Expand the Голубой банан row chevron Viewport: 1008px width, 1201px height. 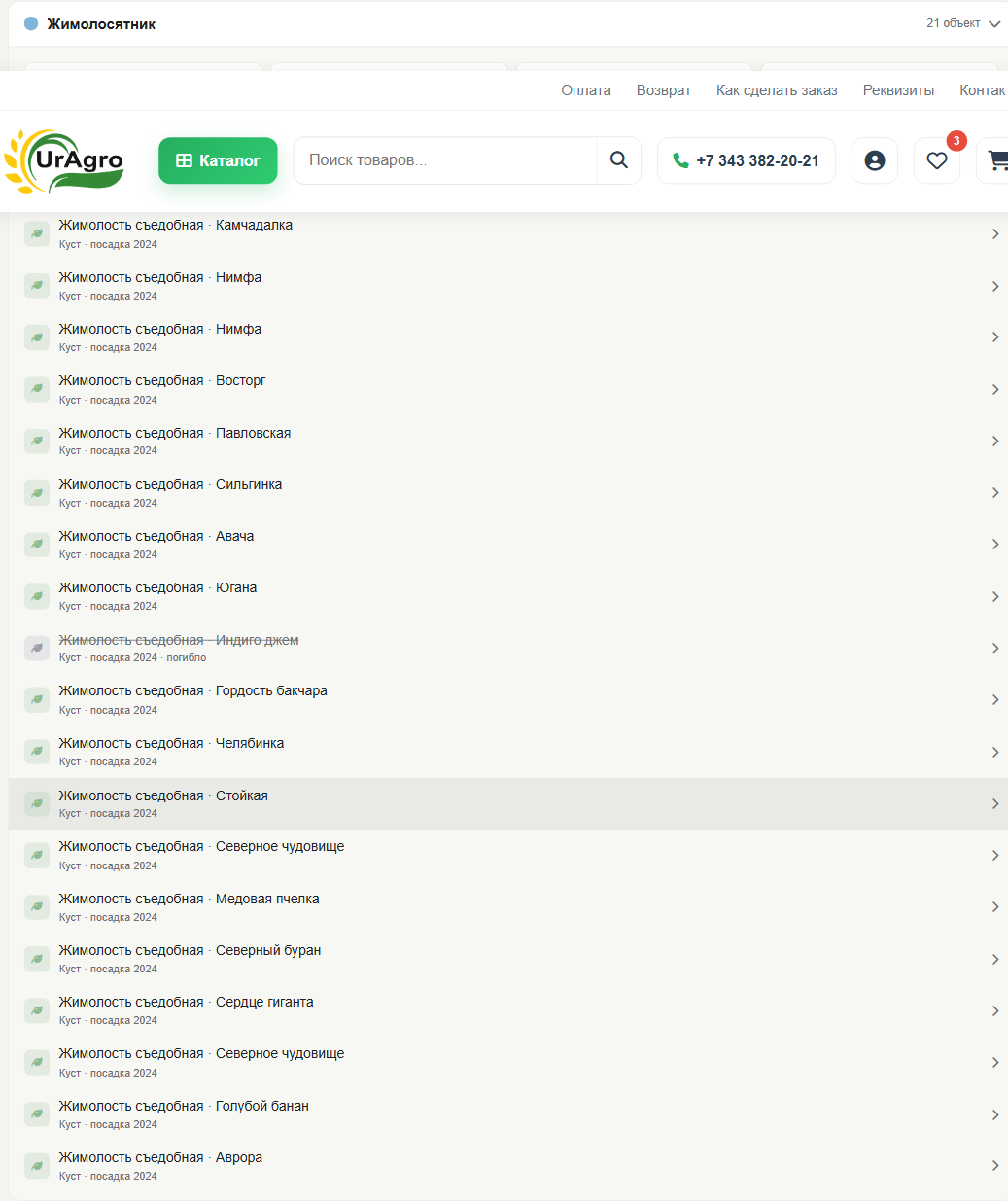(995, 1114)
